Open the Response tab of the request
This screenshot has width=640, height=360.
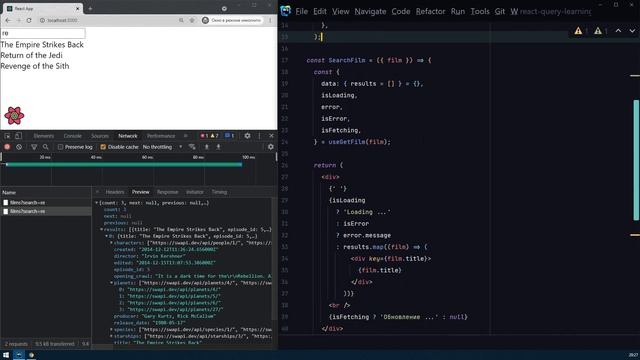tap(167, 192)
